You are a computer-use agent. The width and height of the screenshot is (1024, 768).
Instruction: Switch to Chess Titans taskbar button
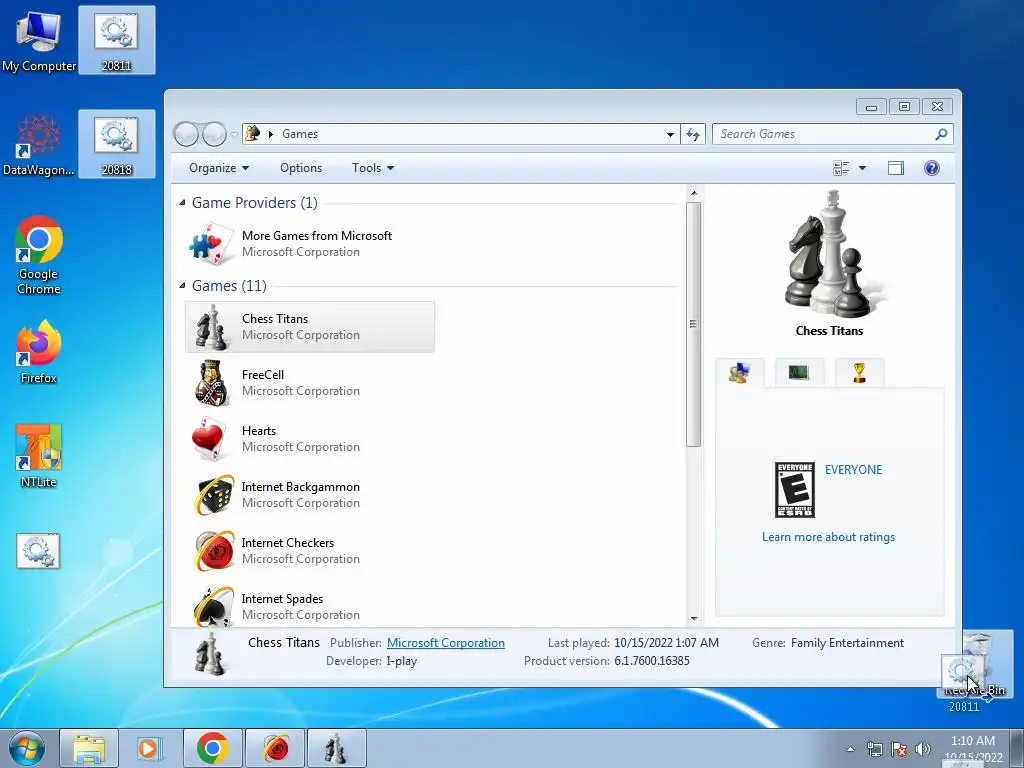(x=336, y=748)
